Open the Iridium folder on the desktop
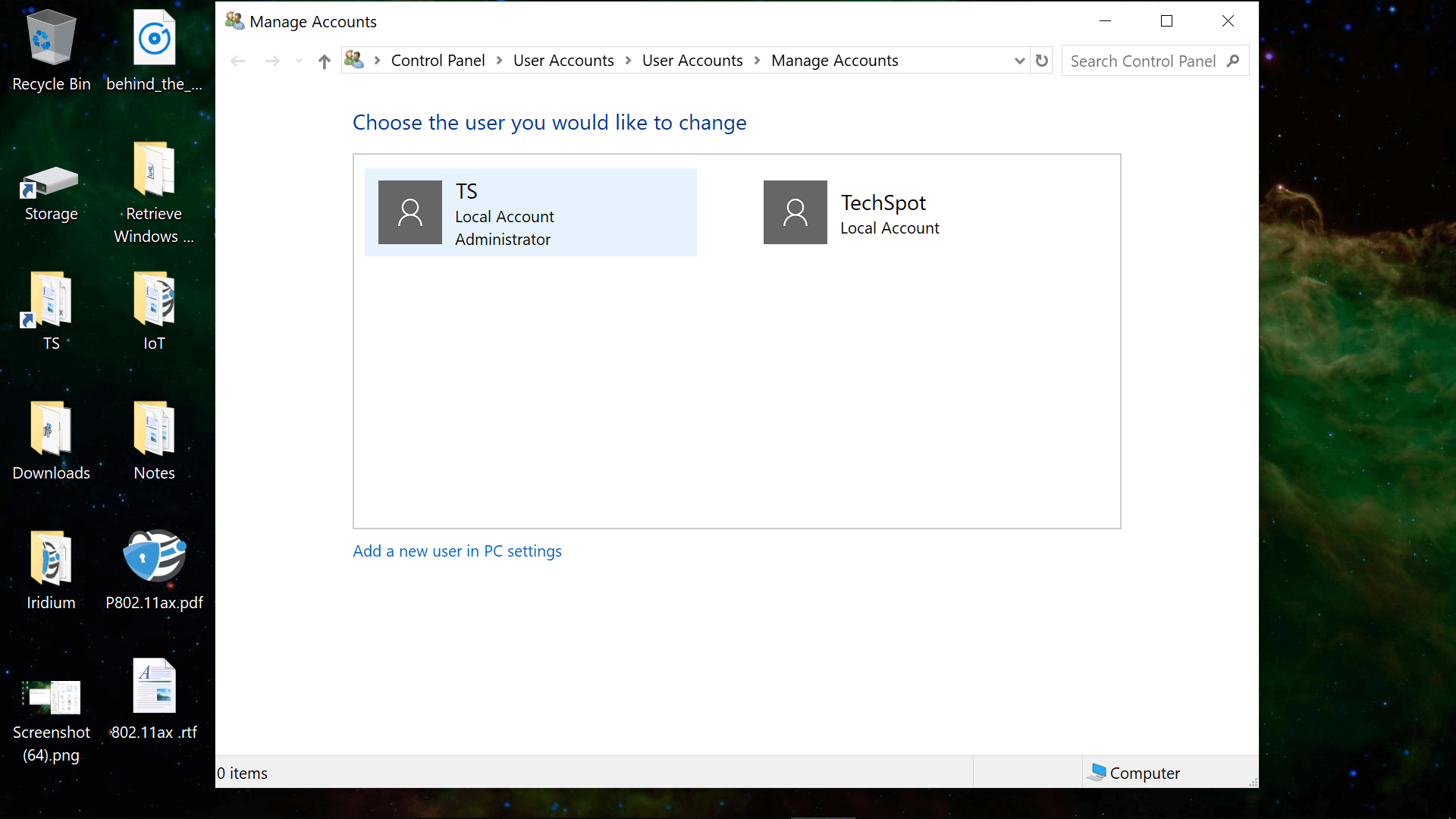1456x819 pixels. pyautogui.click(x=51, y=557)
